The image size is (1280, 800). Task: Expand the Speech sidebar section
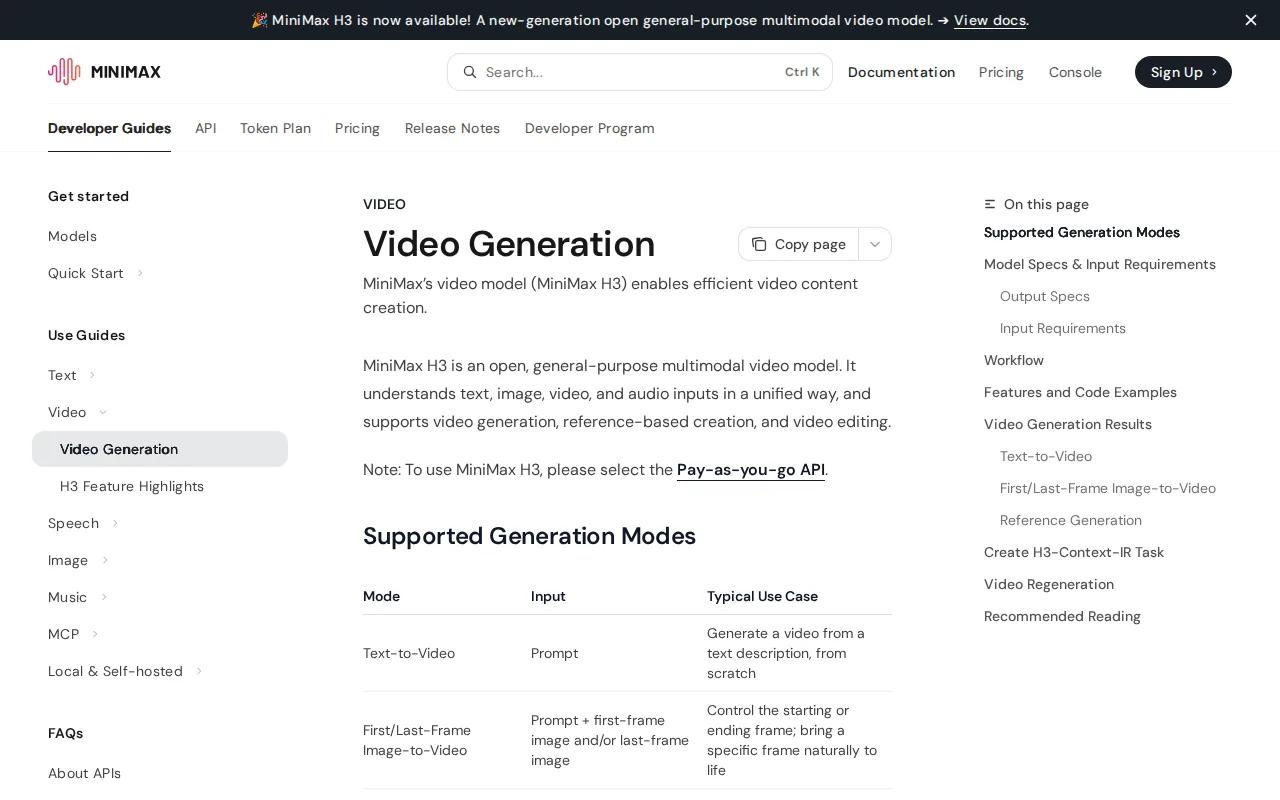tap(115, 523)
